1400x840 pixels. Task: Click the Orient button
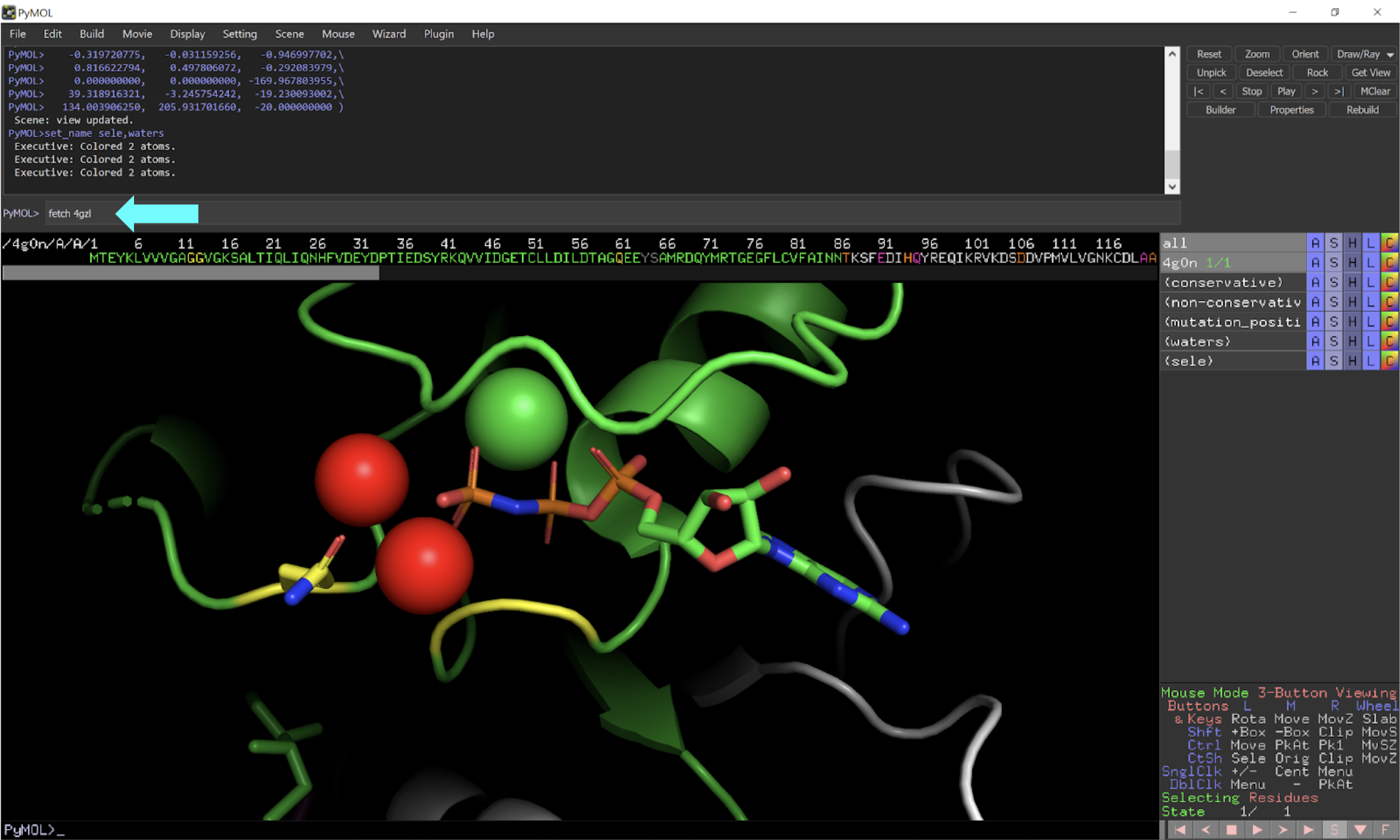point(1304,55)
